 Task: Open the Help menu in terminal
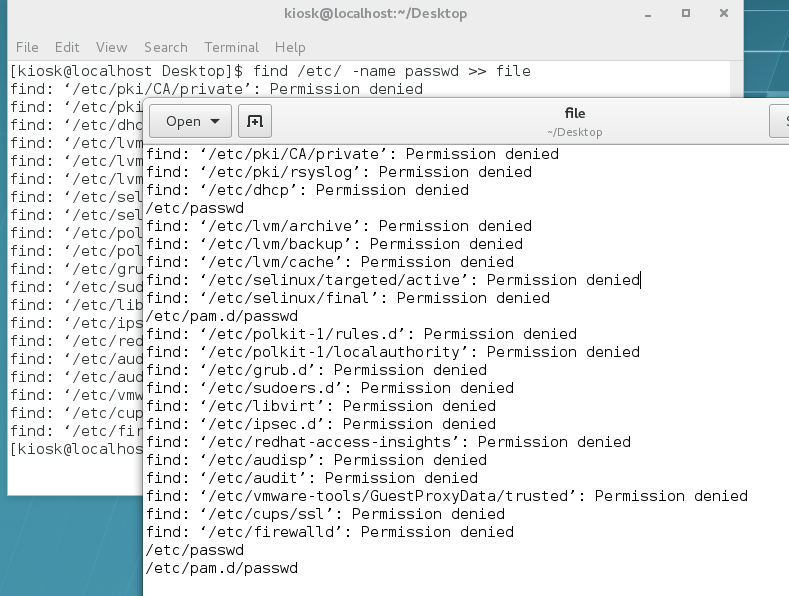[290, 47]
